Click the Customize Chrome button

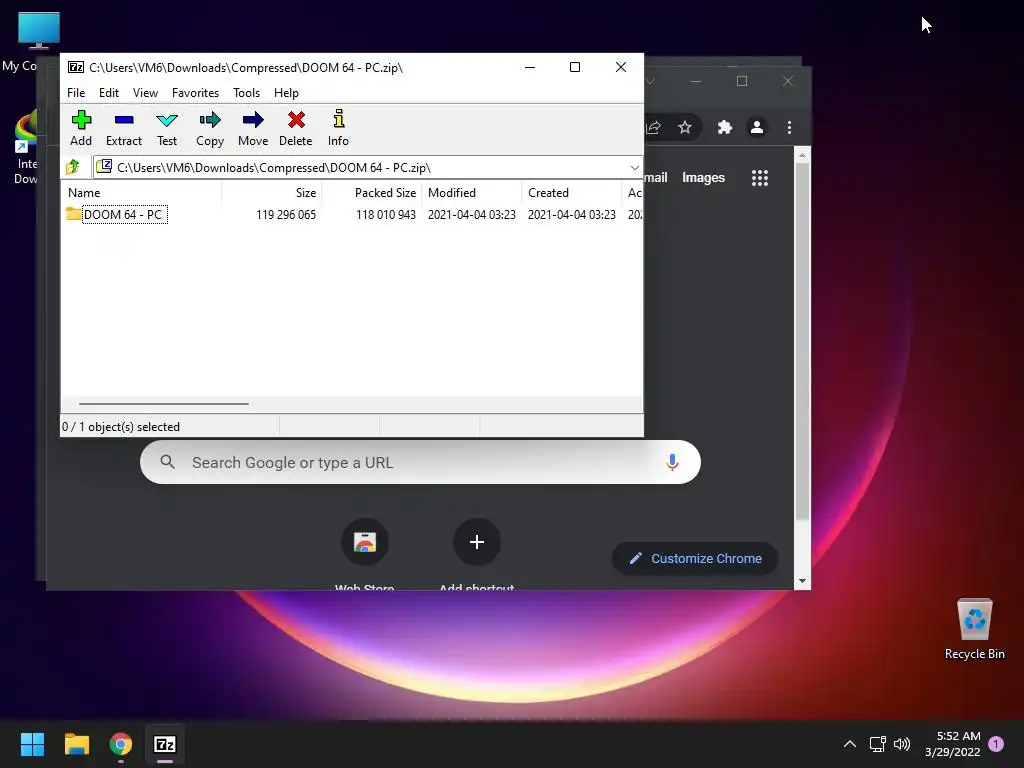(x=695, y=558)
